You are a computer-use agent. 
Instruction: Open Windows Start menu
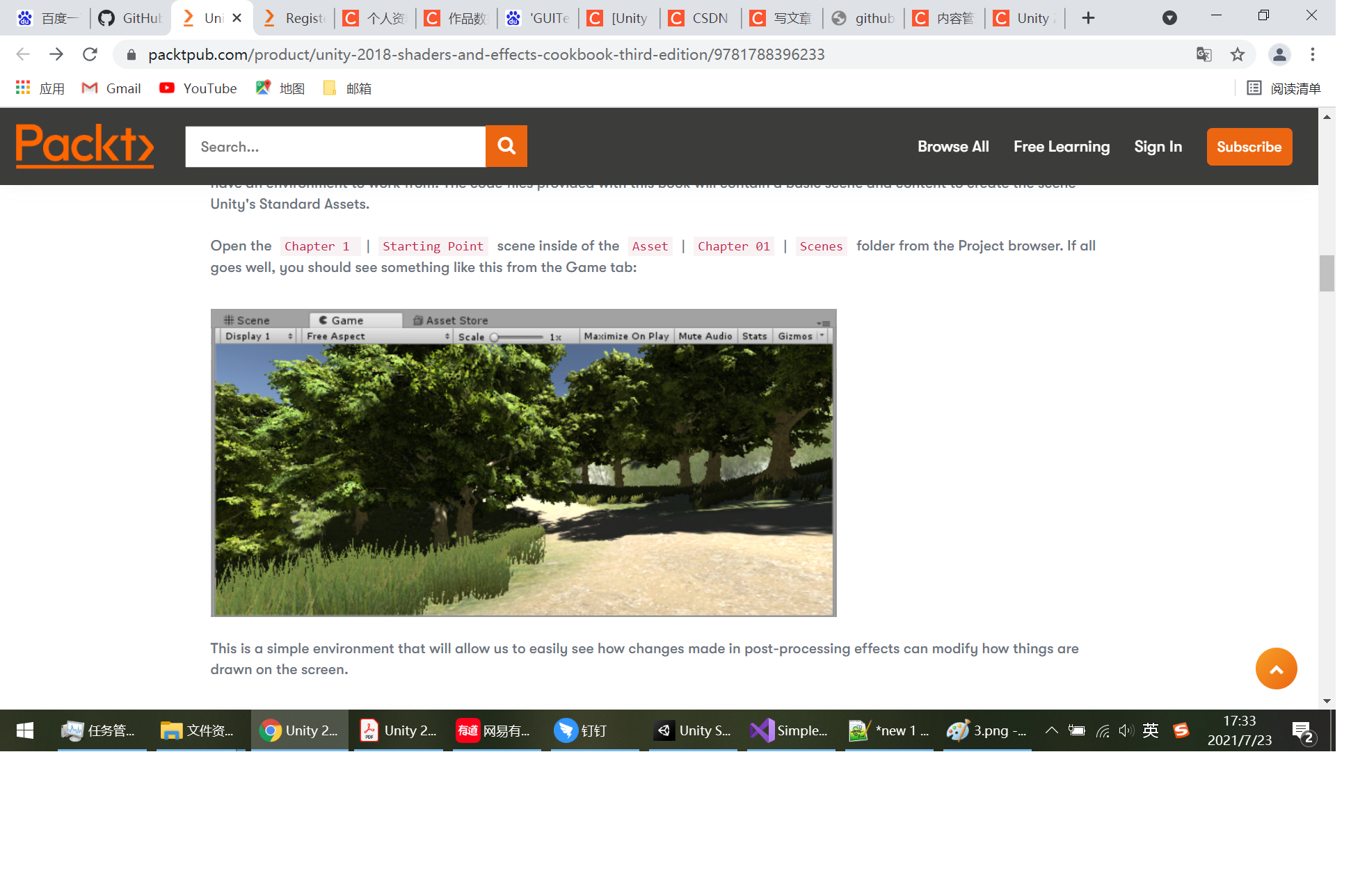click(25, 730)
